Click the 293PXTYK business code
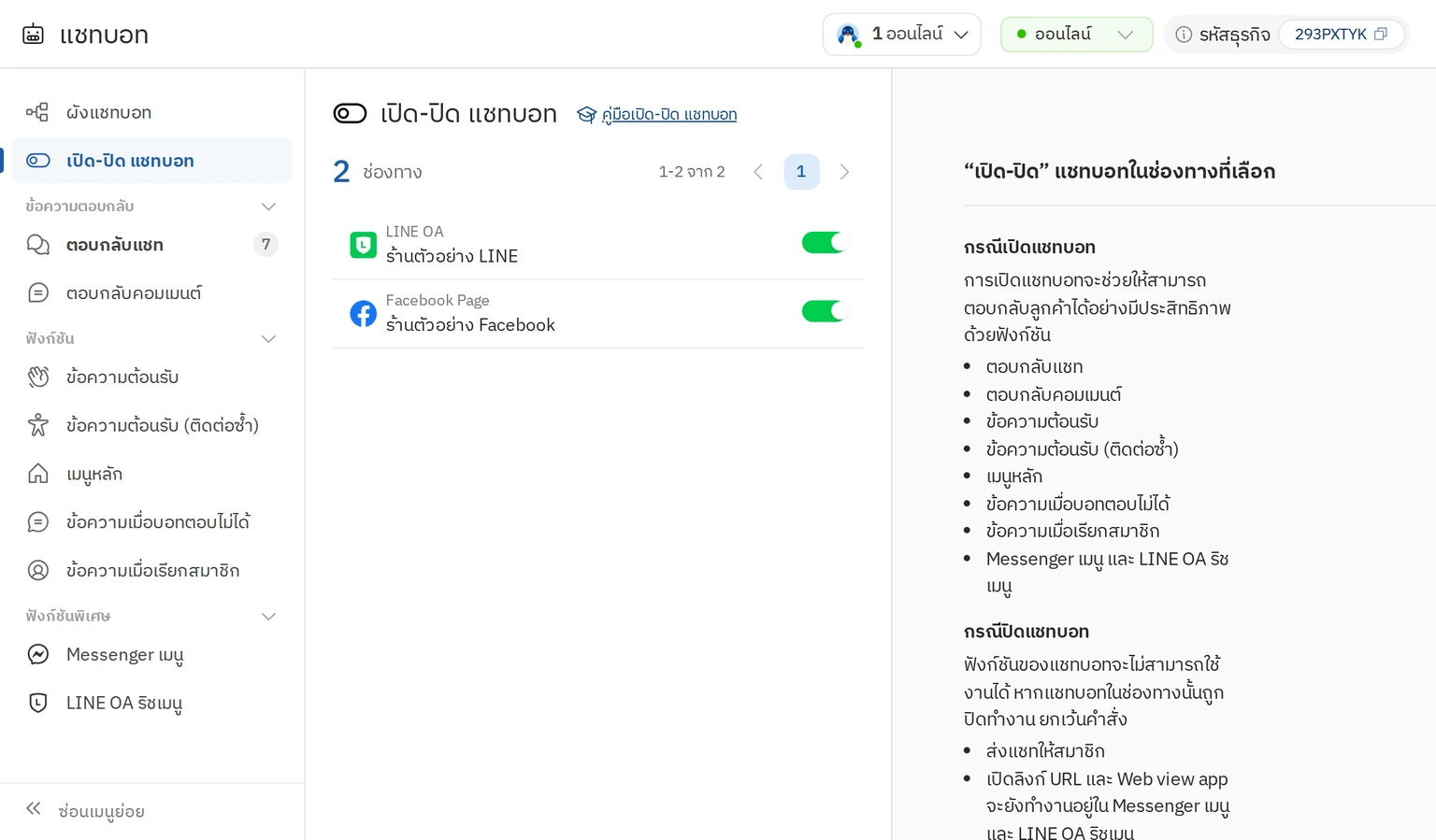Screen dimensions: 1436x840 (x=1330, y=35)
